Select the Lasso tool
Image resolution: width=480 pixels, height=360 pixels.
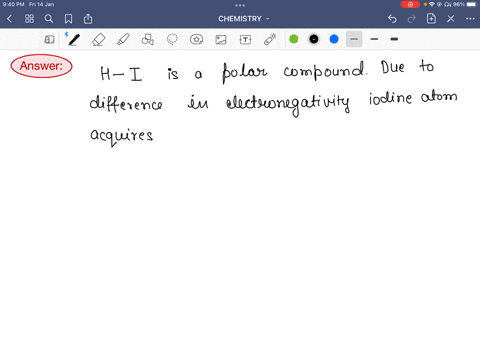click(172, 40)
